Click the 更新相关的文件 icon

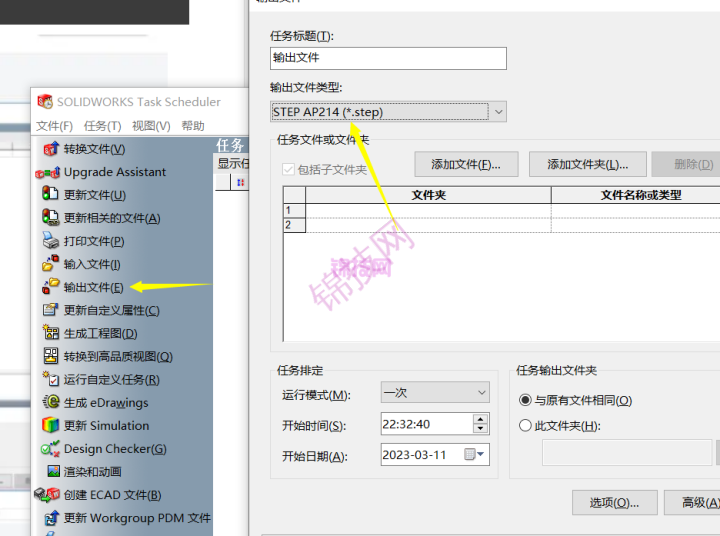pos(51,217)
